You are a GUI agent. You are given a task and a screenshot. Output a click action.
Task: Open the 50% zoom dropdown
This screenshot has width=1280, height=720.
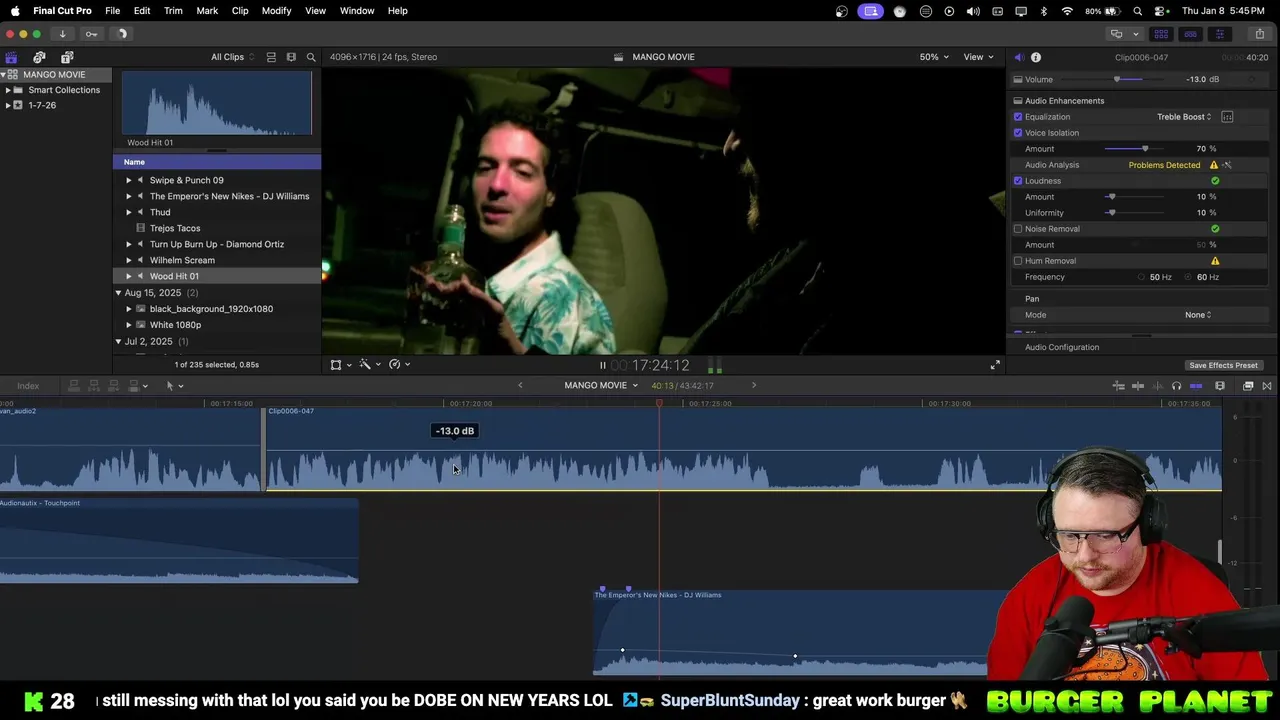point(934,57)
